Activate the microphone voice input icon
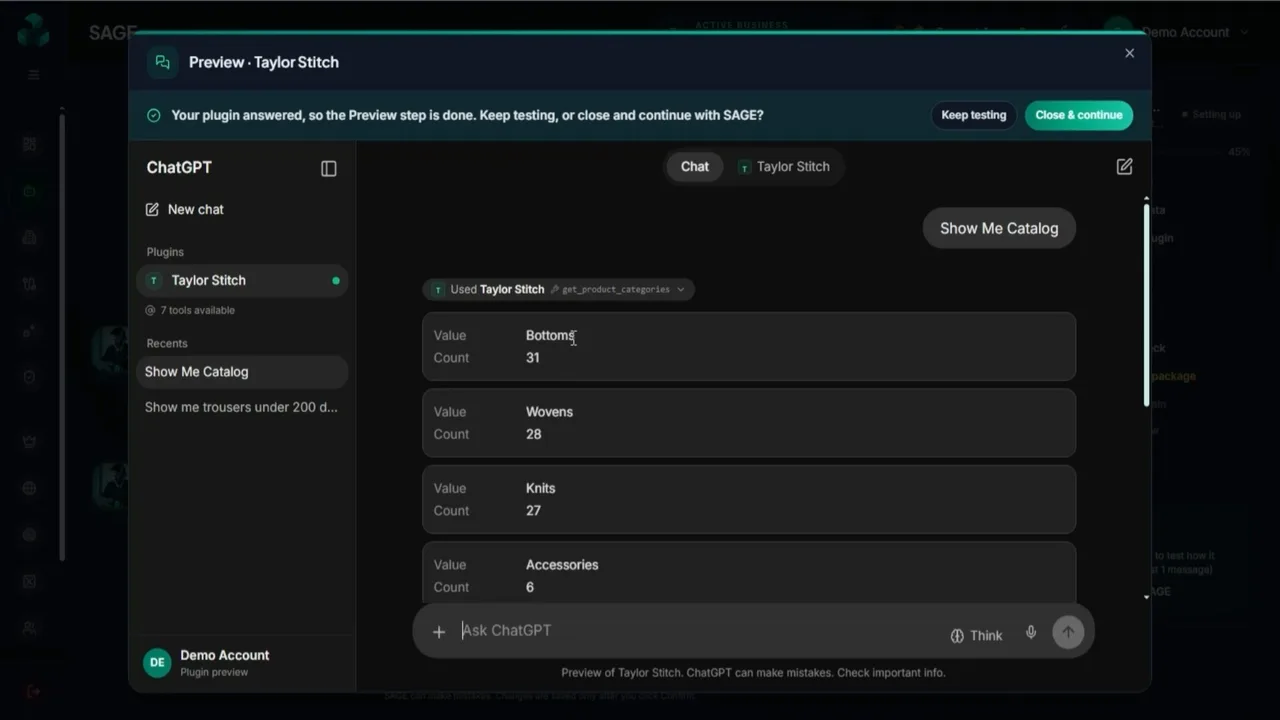This screenshot has height=720, width=1280. click(x=1031, y=632)
